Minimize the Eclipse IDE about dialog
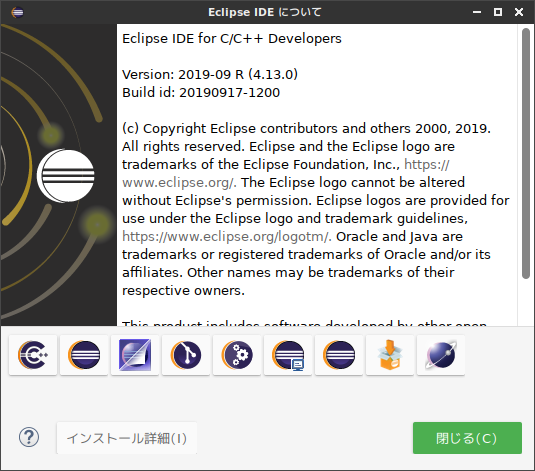 pos(477,12)
